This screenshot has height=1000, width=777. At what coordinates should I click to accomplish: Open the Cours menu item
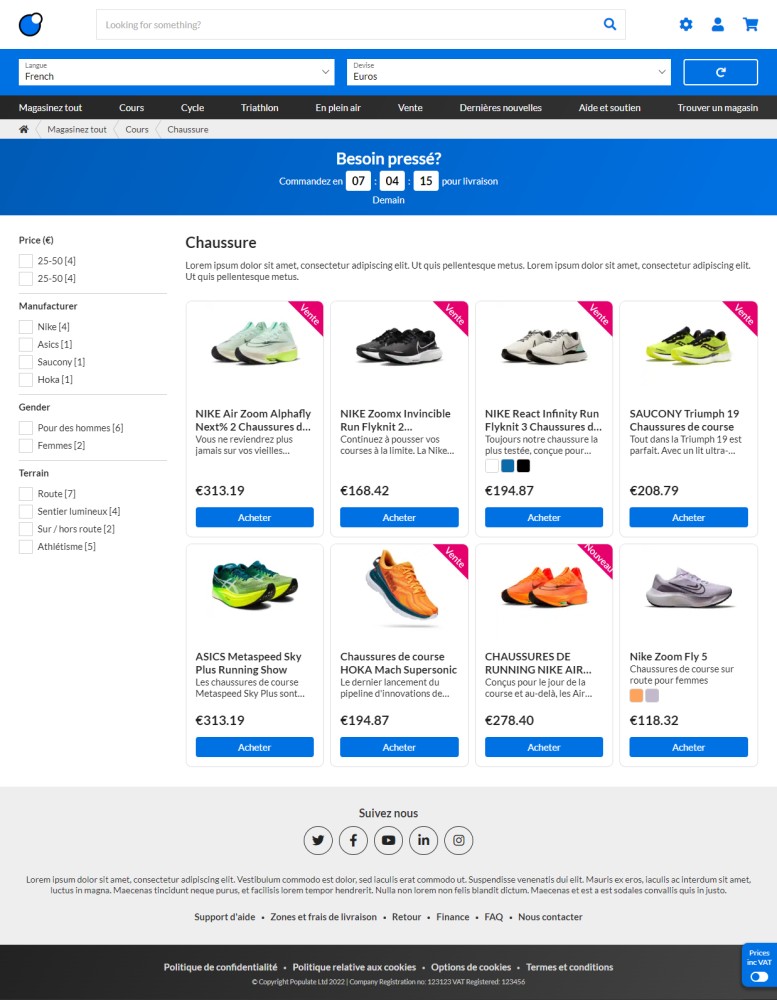pyautogui.click(x=131, y=108)
